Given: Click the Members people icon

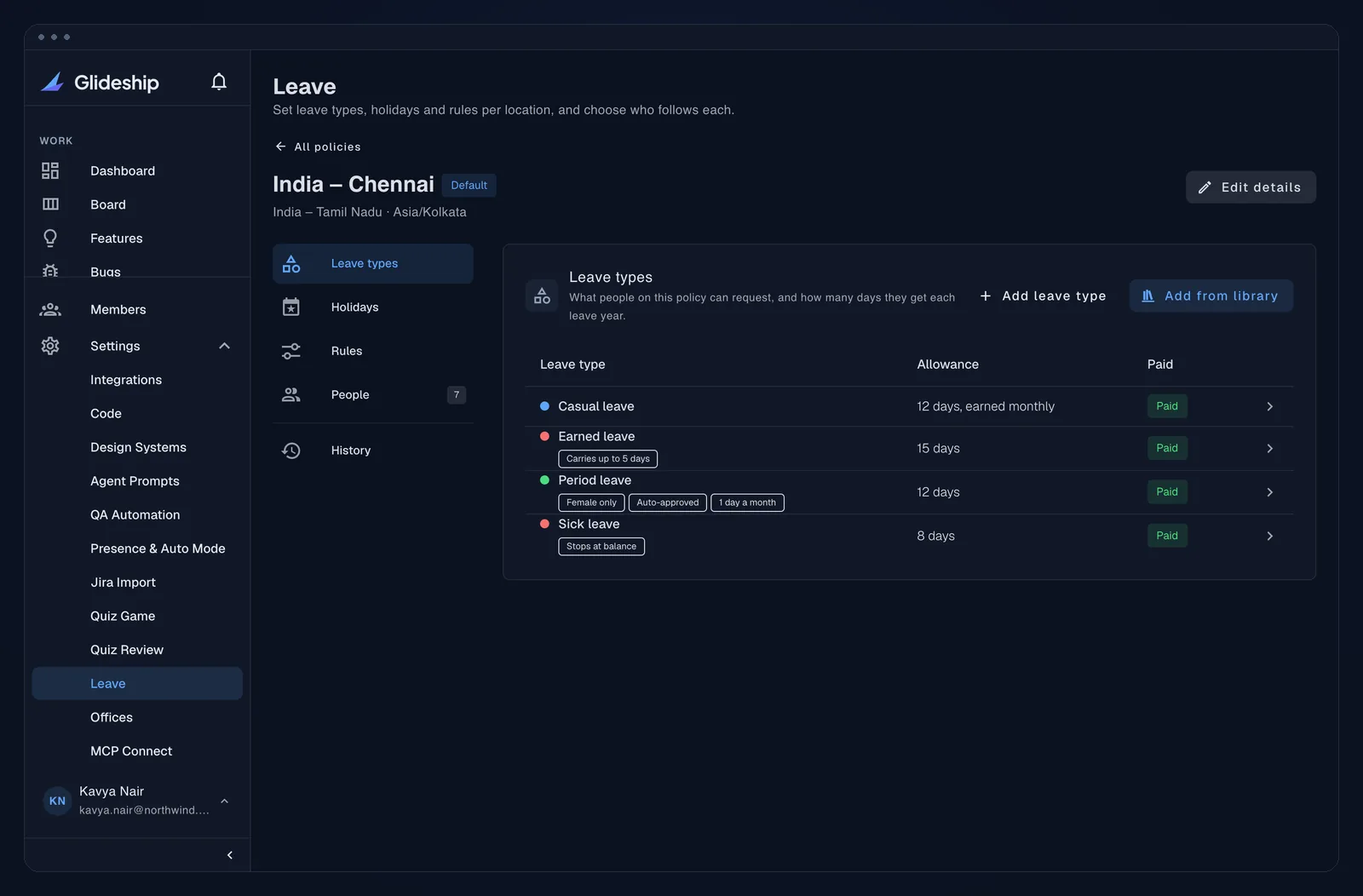Looking at the screenshot, I should [x=50, y=309].
